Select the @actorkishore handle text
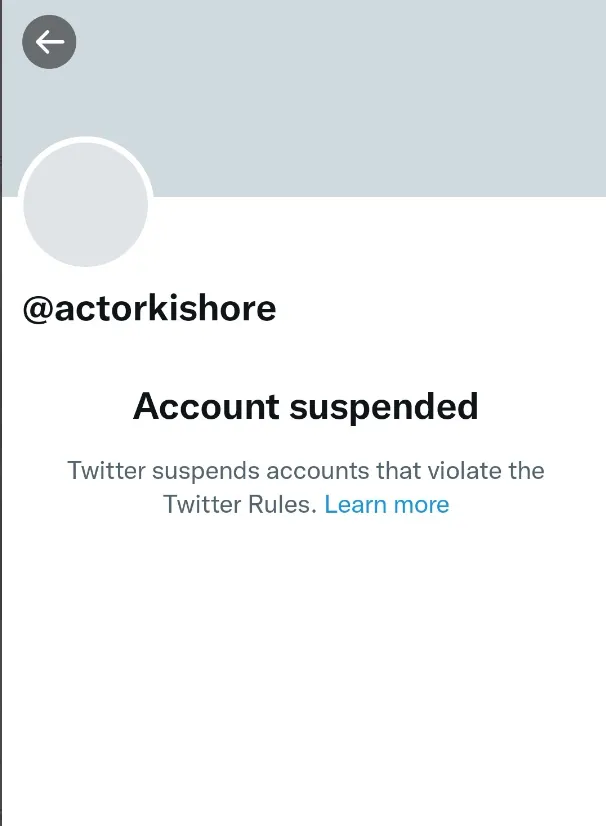 click(x=149, y=308)
